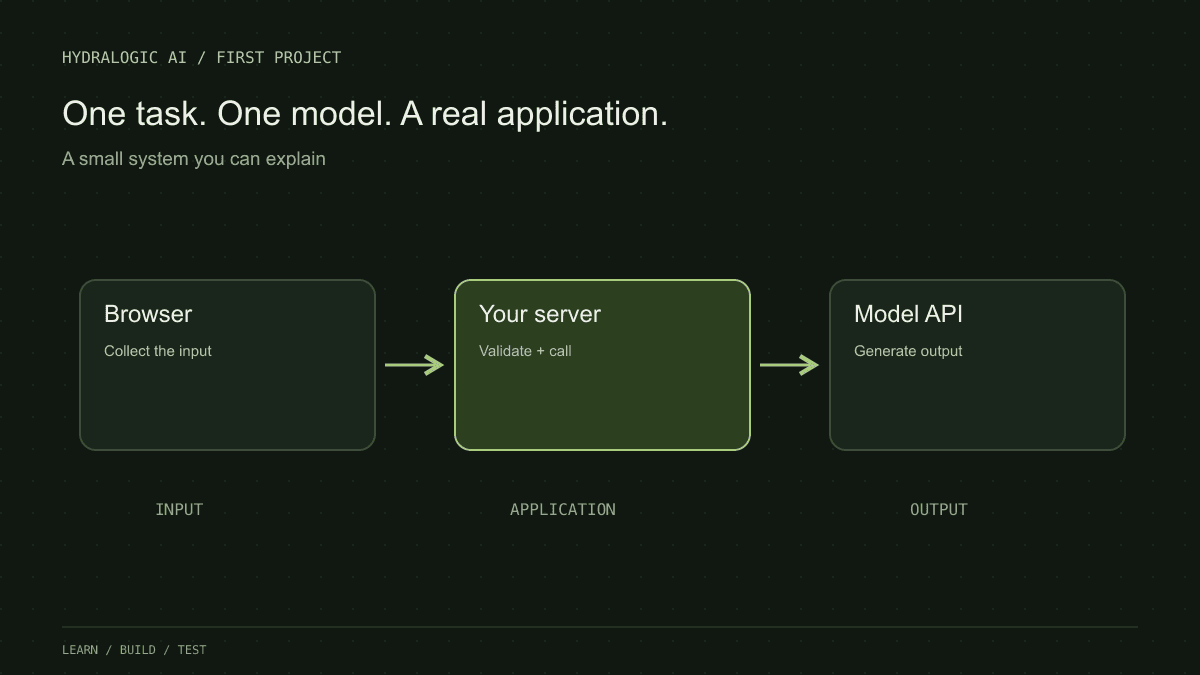Image resolution: width=1200 pixels, height=675 pixels.
Task: Click the INPUT label
Action: tap(179, 509)
